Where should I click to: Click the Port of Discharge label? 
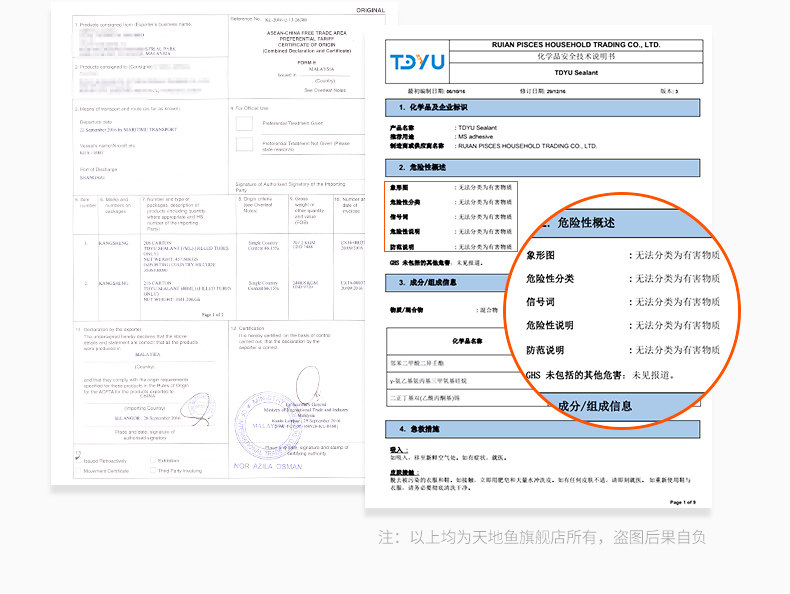click(98, 169)
